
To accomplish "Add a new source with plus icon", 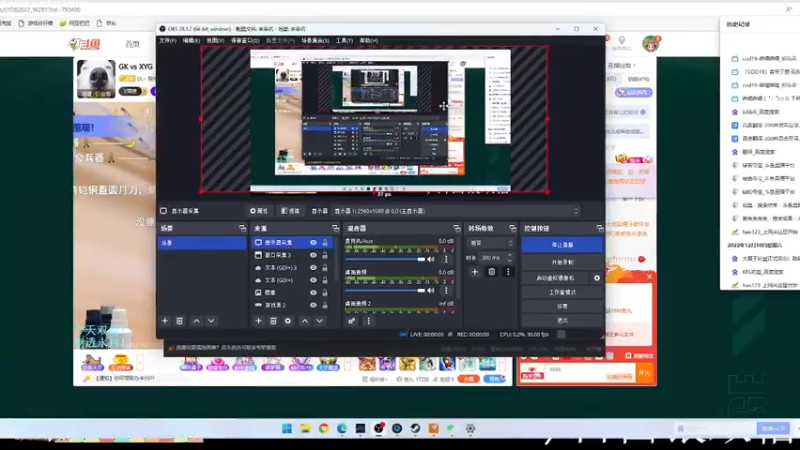I will tap(258, 321).
